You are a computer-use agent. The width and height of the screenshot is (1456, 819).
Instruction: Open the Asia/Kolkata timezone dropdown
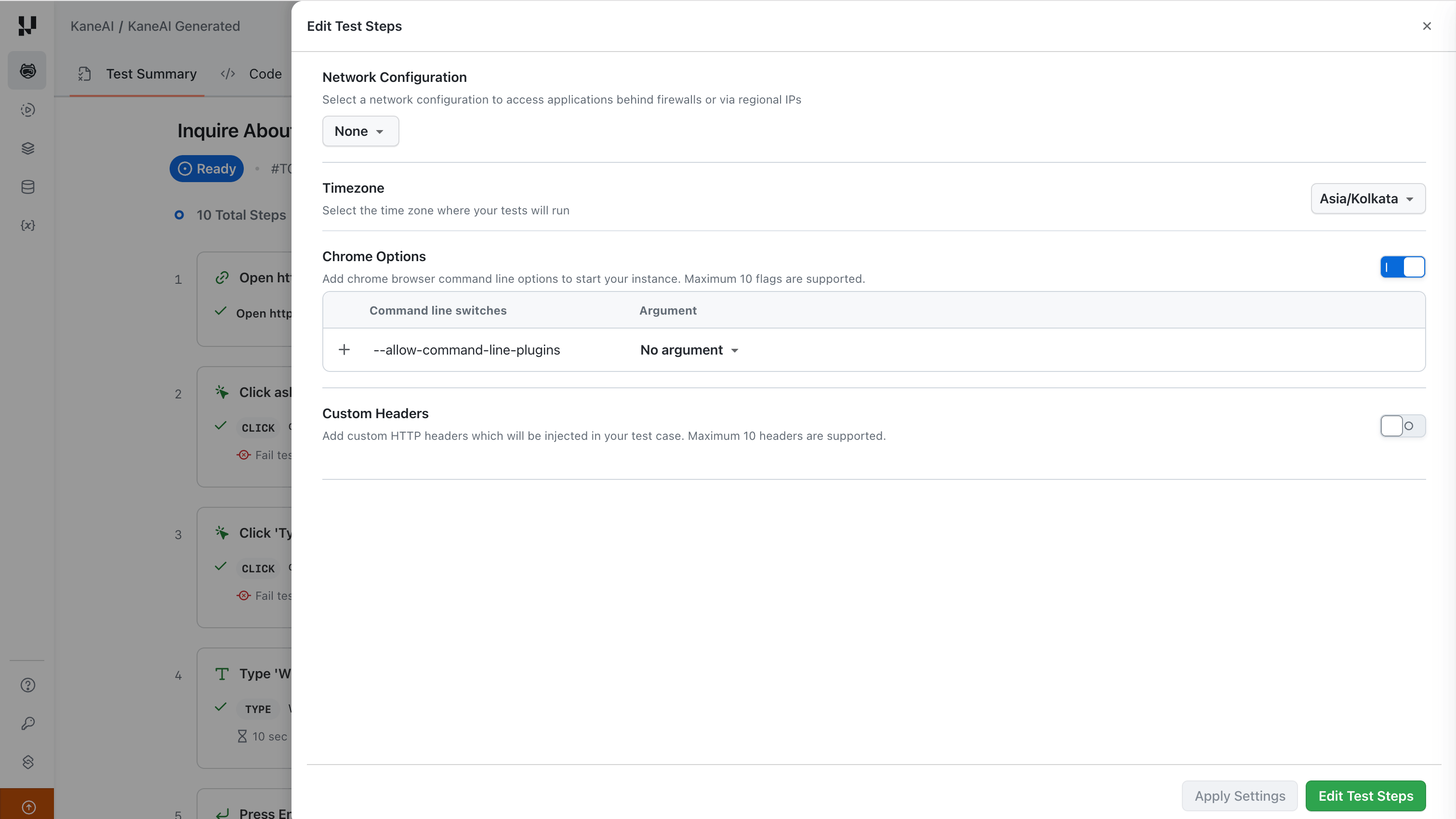(1368, 198)
